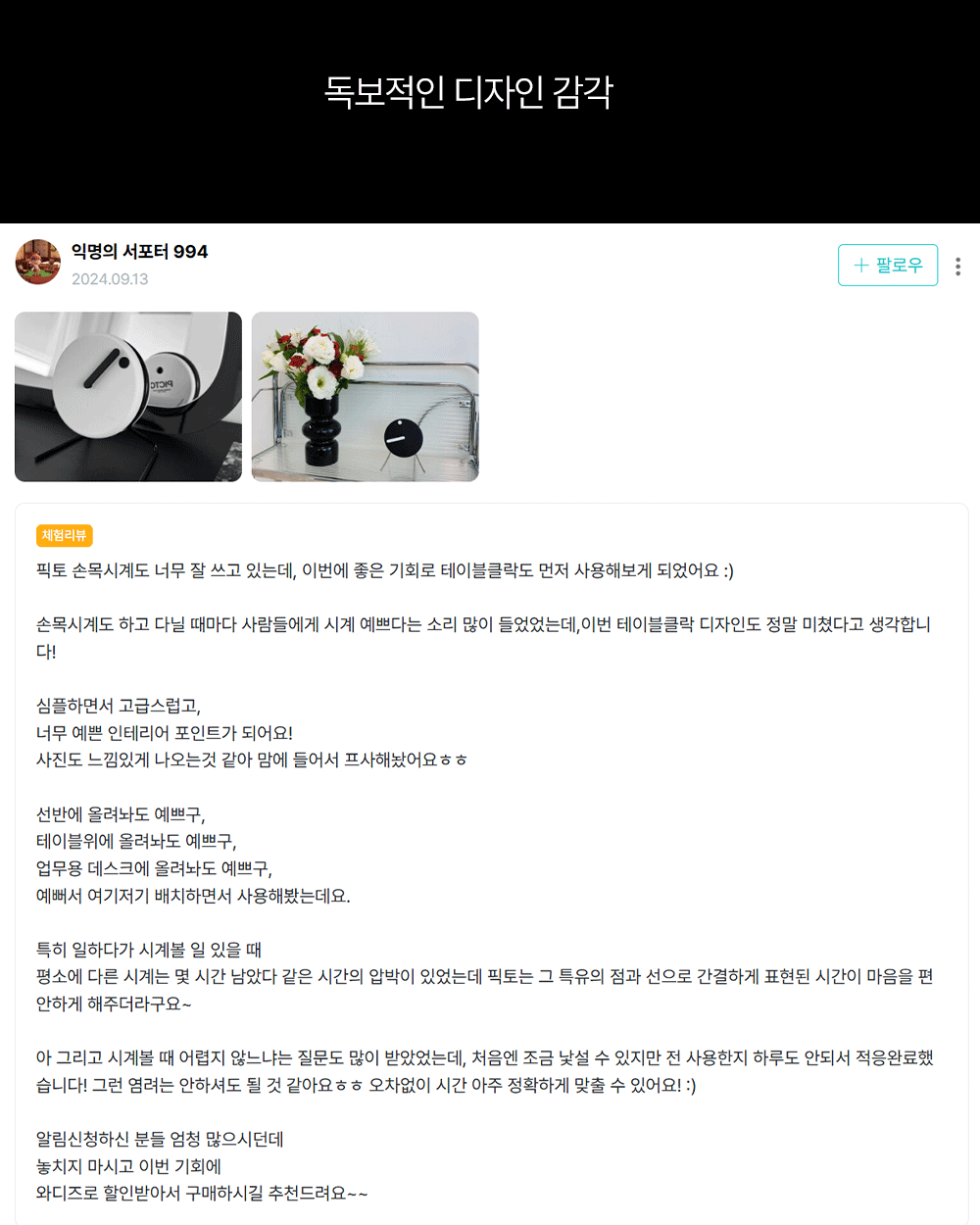Screen dimensions: 980x1225
Task: Click the sentence mentioning 테이블클락 디자인도 정말 미쳤다고
Action: pos(484,638)
